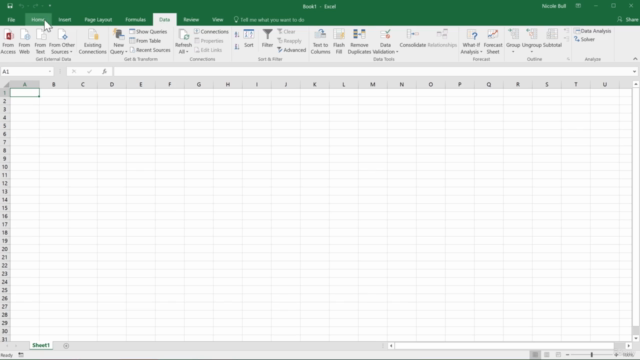Open Existing Connections

[x=92, y=42]
